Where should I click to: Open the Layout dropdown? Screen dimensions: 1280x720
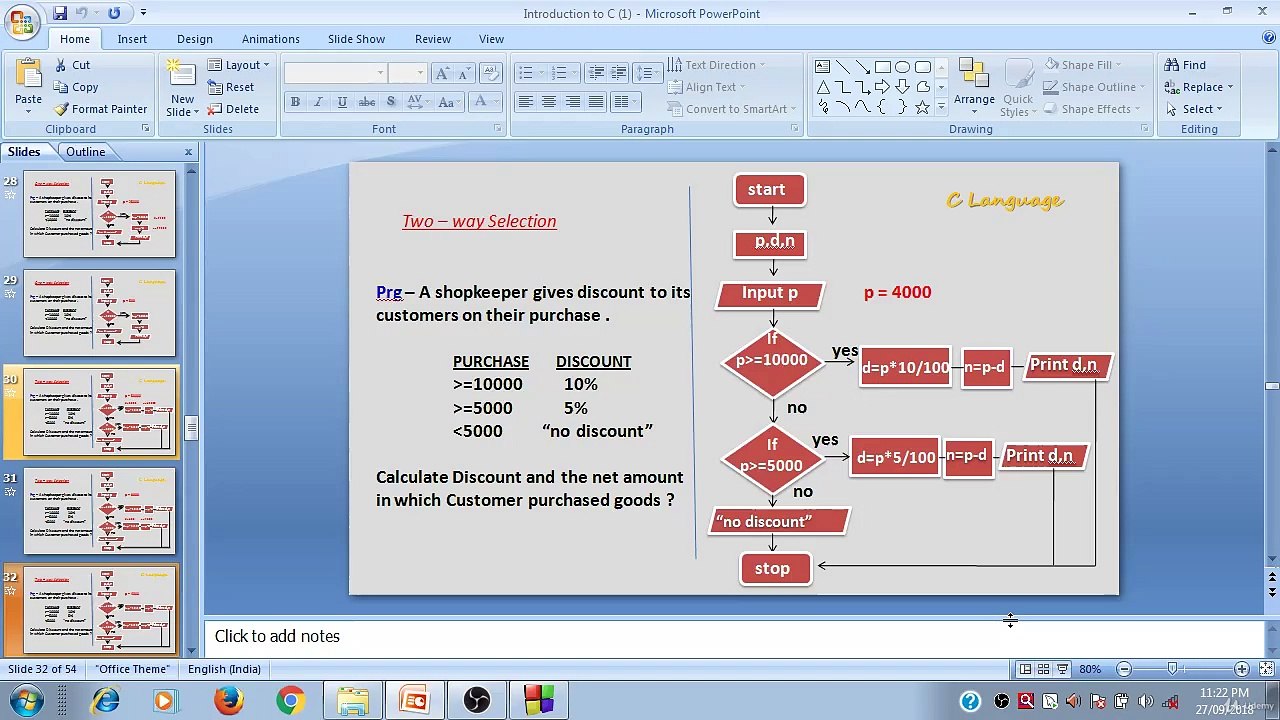238,65
